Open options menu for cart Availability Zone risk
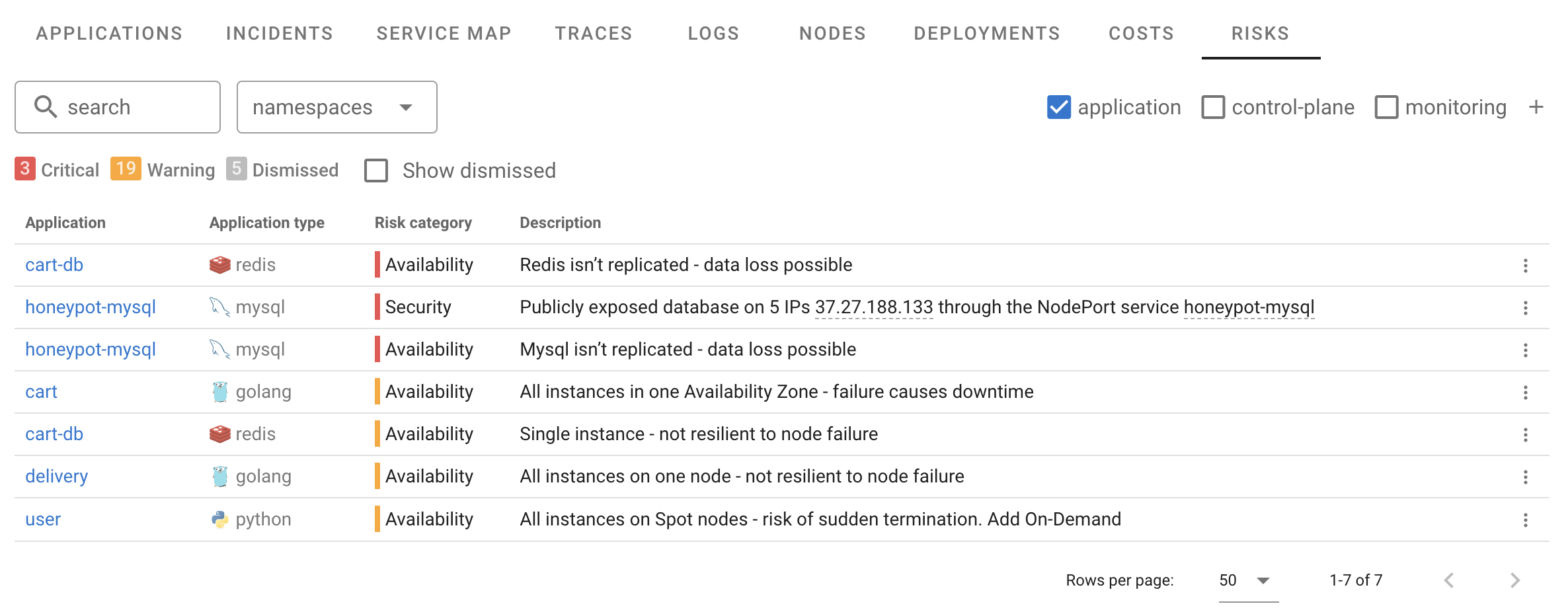Image resolution: width=1568 pixels, height=612 pixels. pos(1525,392)
